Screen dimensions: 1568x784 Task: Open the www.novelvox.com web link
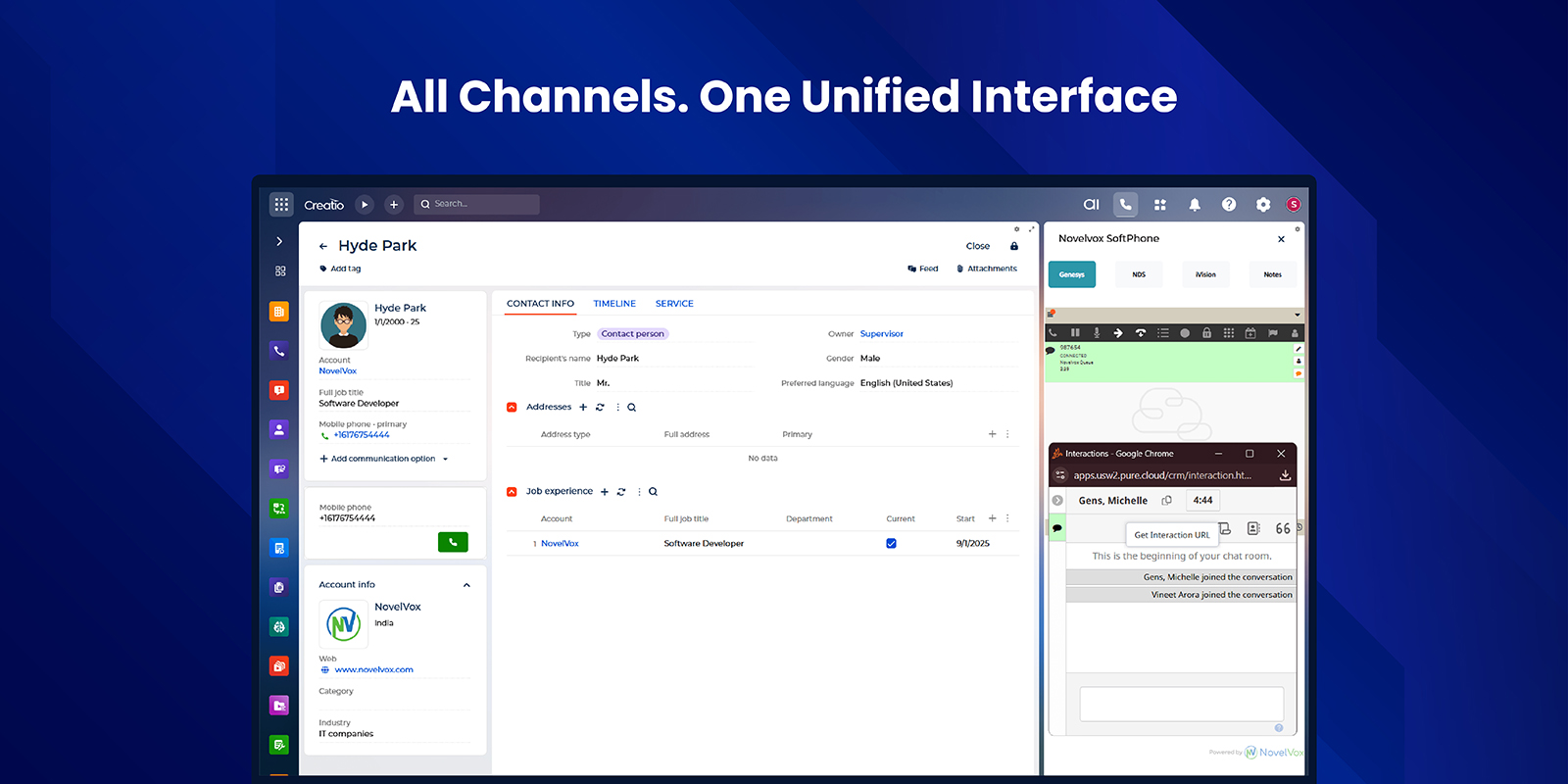(x=373, y=670)
